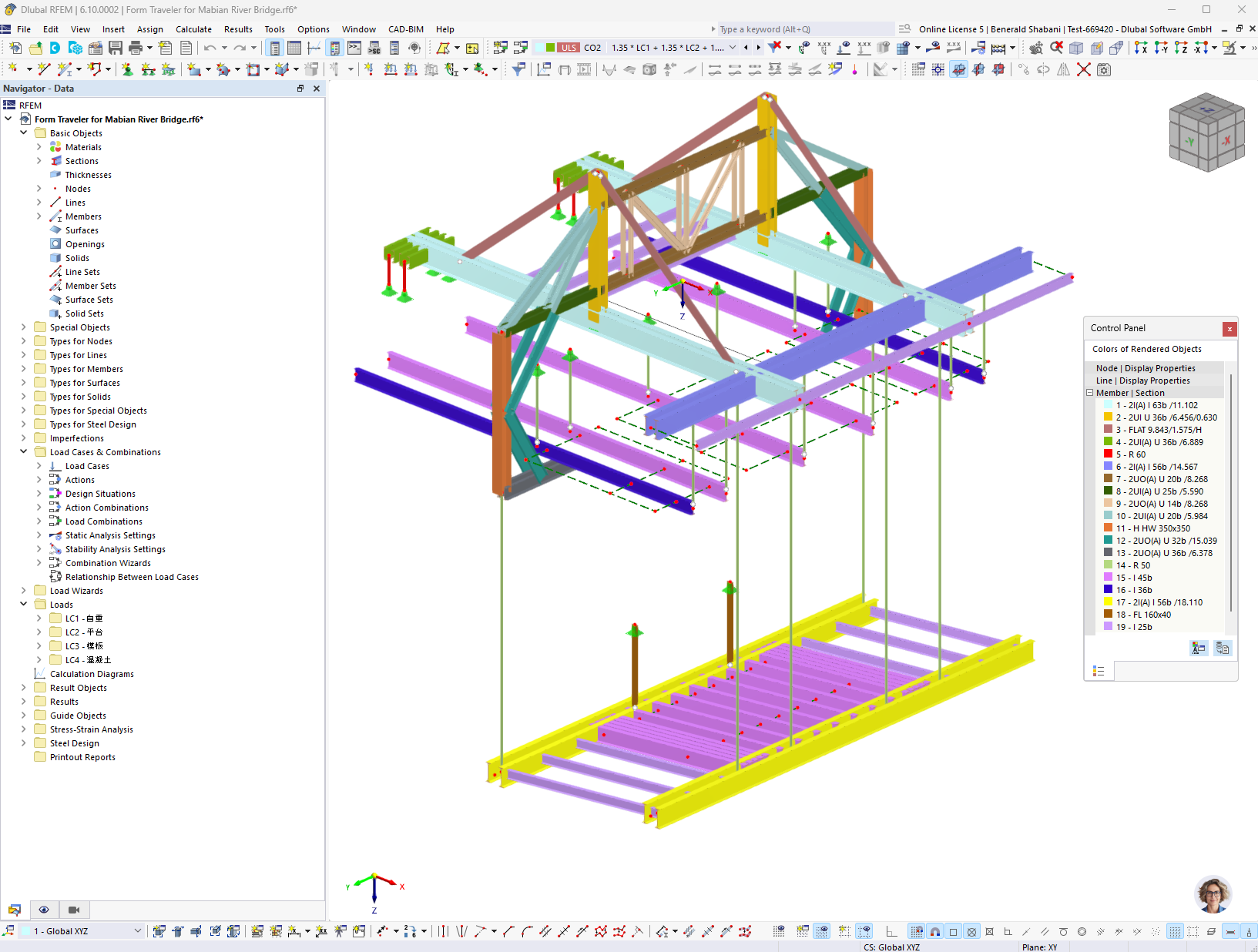Open the print dialog icon

click(136, 48)
